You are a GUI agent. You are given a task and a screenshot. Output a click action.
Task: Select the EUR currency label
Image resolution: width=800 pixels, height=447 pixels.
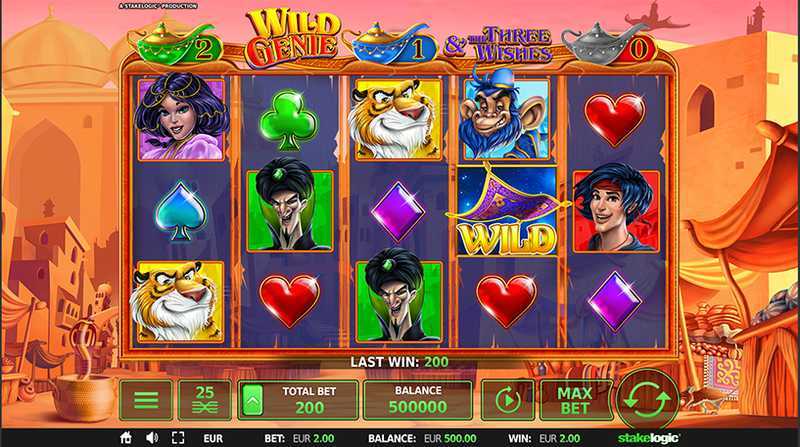(213, 438)
